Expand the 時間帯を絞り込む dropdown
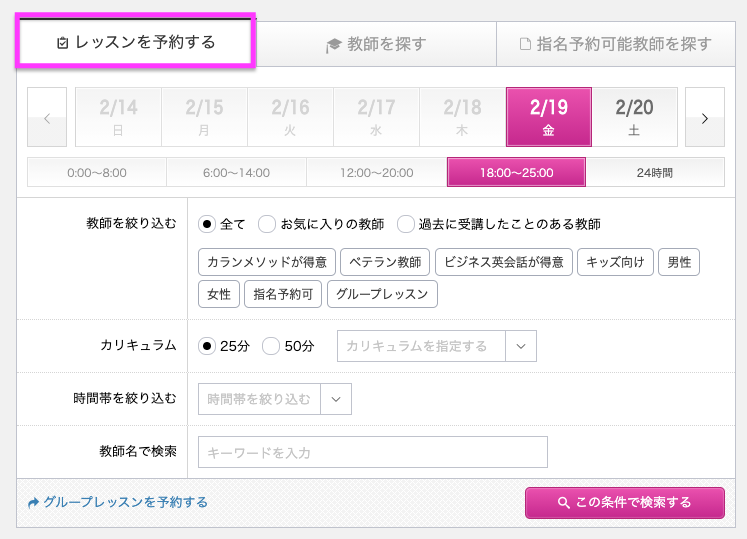The image size is (747, 539). [275, 399]
